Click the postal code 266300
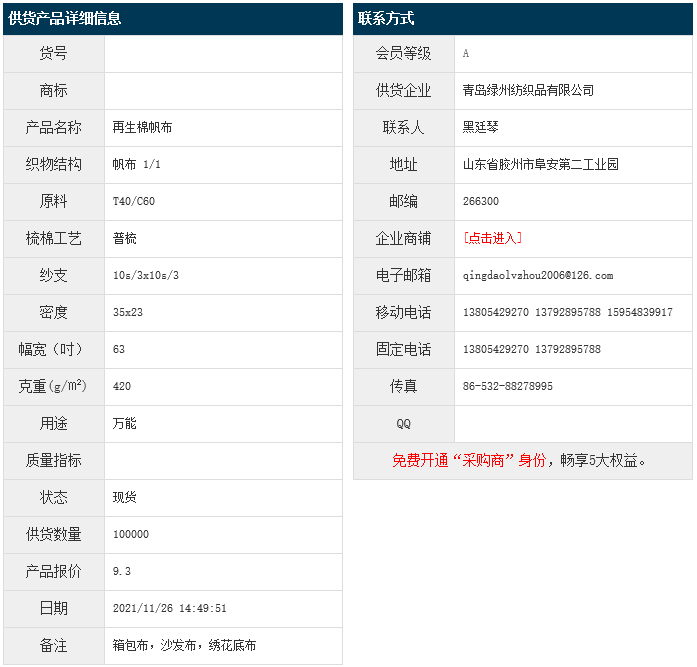Image resolution: width=697 pixels, height=667 pixels. pyautogui.click(x=481, y=201)
